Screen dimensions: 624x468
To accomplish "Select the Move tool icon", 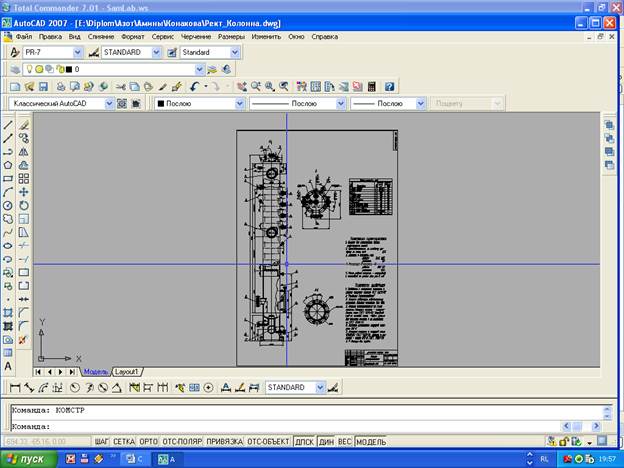I will click(23, 191).
